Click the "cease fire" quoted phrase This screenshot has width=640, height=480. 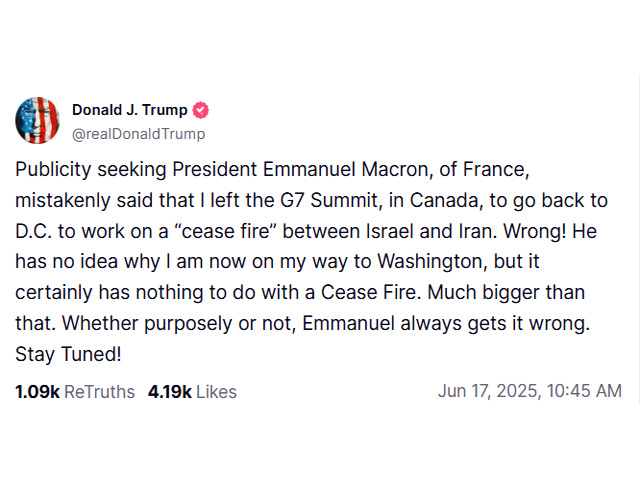click(226, 231)
